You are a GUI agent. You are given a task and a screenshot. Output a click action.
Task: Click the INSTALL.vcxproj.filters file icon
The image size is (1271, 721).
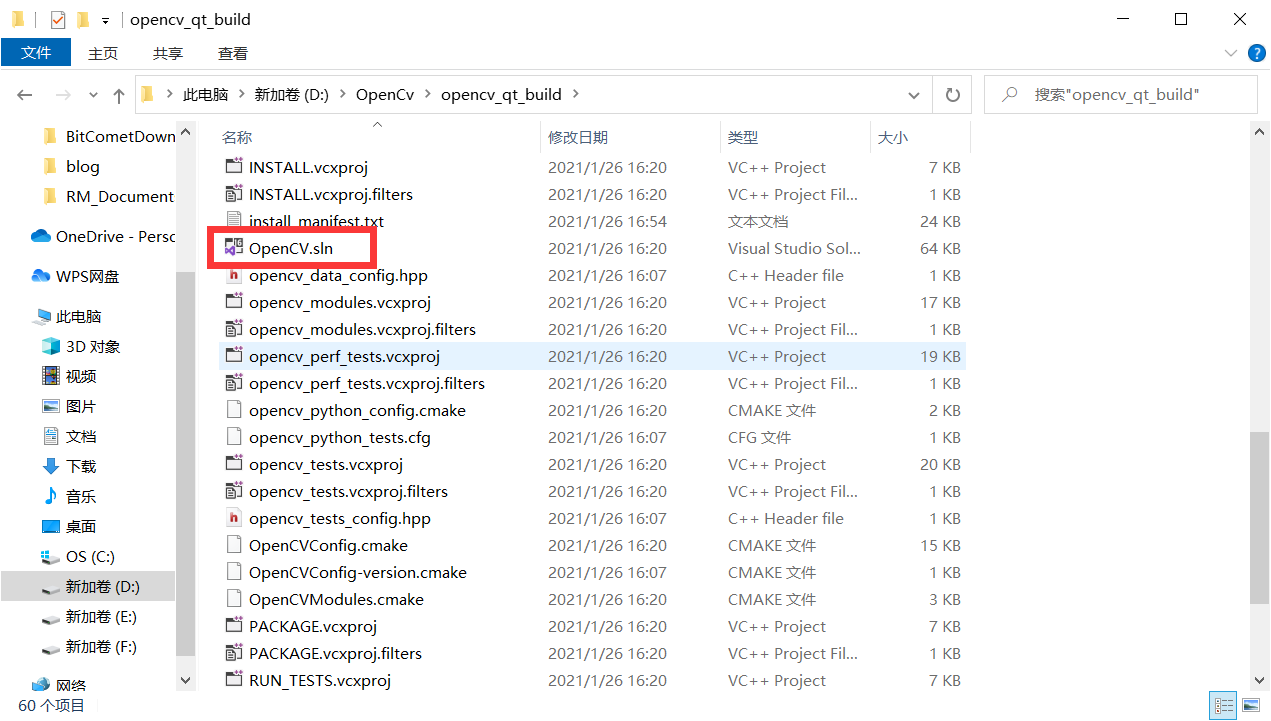point(234,194)
